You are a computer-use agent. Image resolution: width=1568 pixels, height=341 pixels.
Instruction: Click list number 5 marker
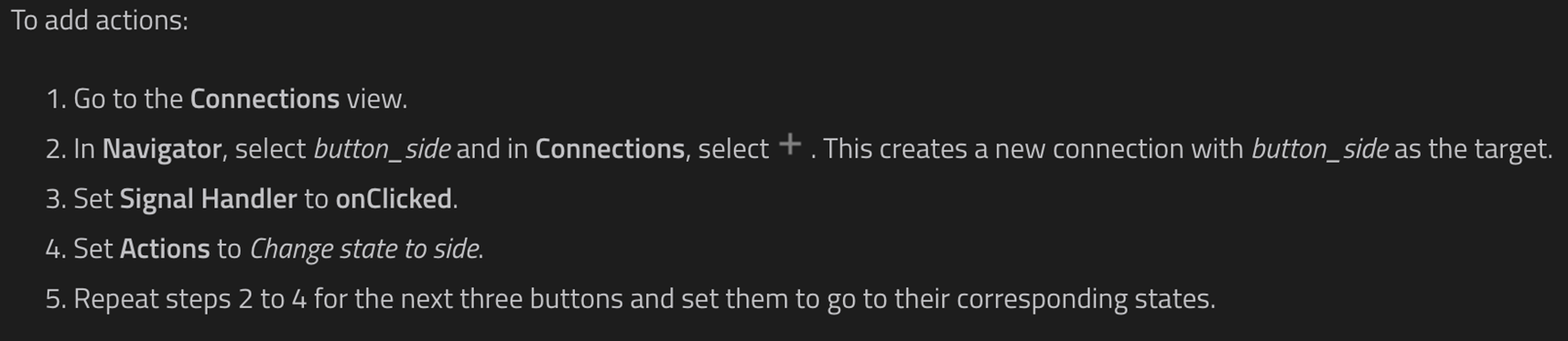[x=56, y=299]
